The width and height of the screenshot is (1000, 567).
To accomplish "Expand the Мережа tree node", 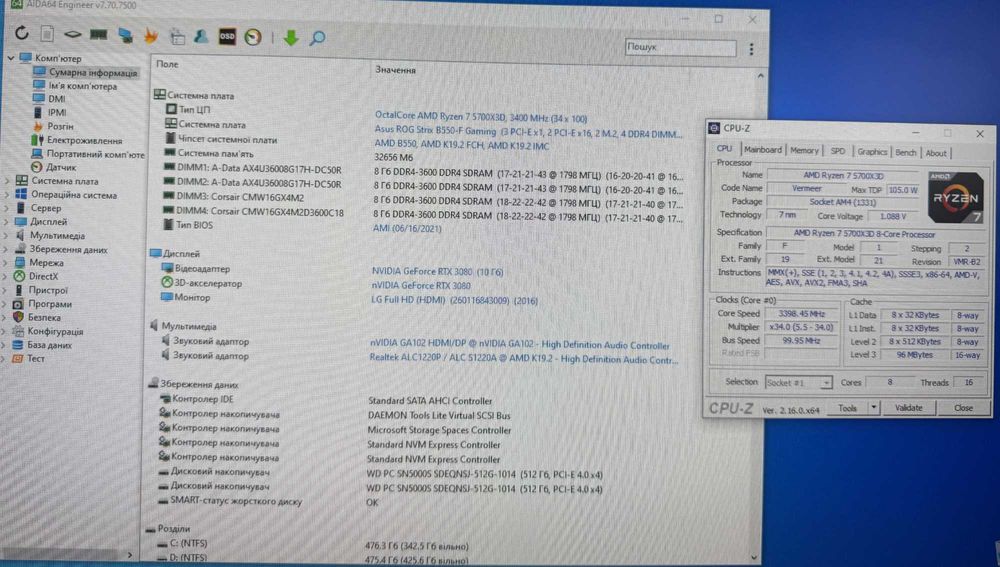I will point(6,262).
